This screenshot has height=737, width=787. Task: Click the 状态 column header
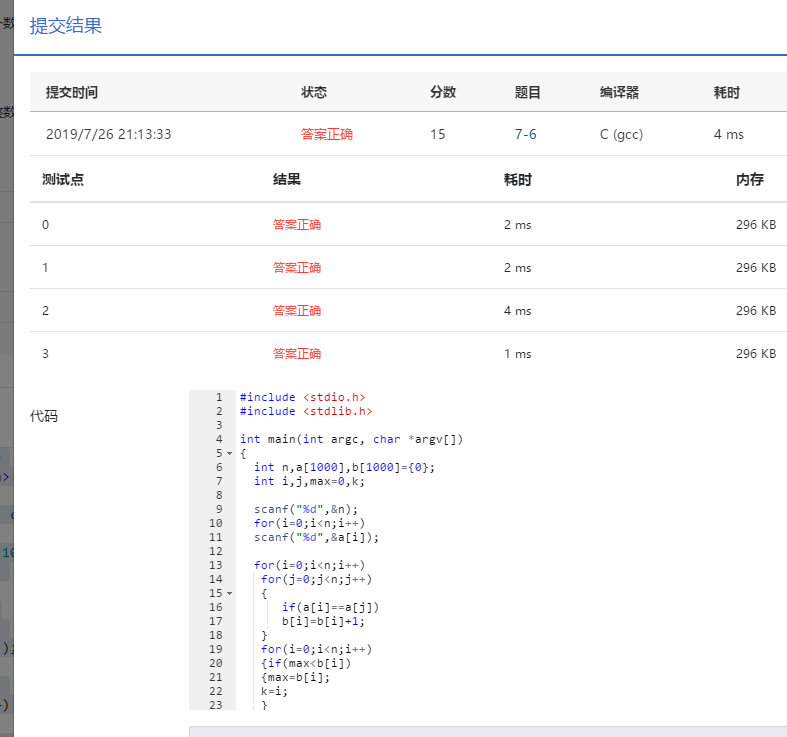pyautogui.click(x=314, y=92)
